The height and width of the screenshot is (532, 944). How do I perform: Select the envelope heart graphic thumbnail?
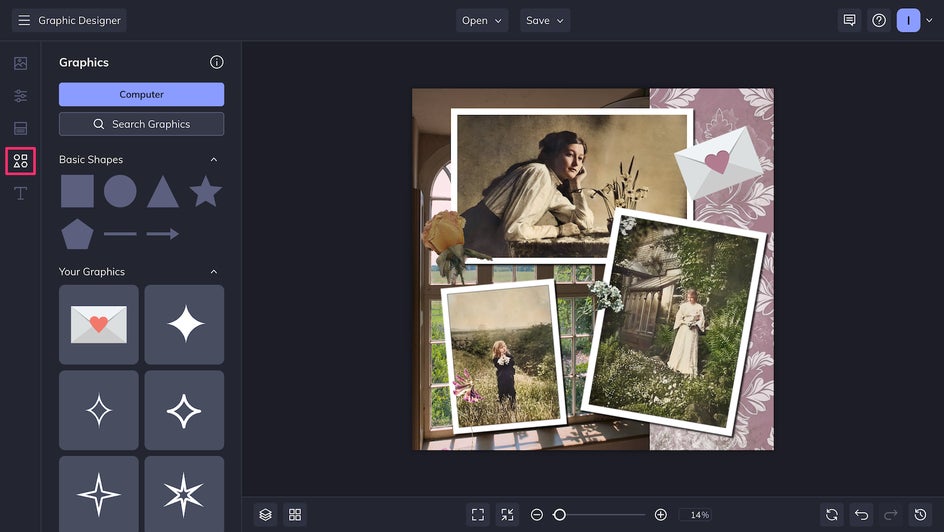pyautogui.click(x=99, y=324)
